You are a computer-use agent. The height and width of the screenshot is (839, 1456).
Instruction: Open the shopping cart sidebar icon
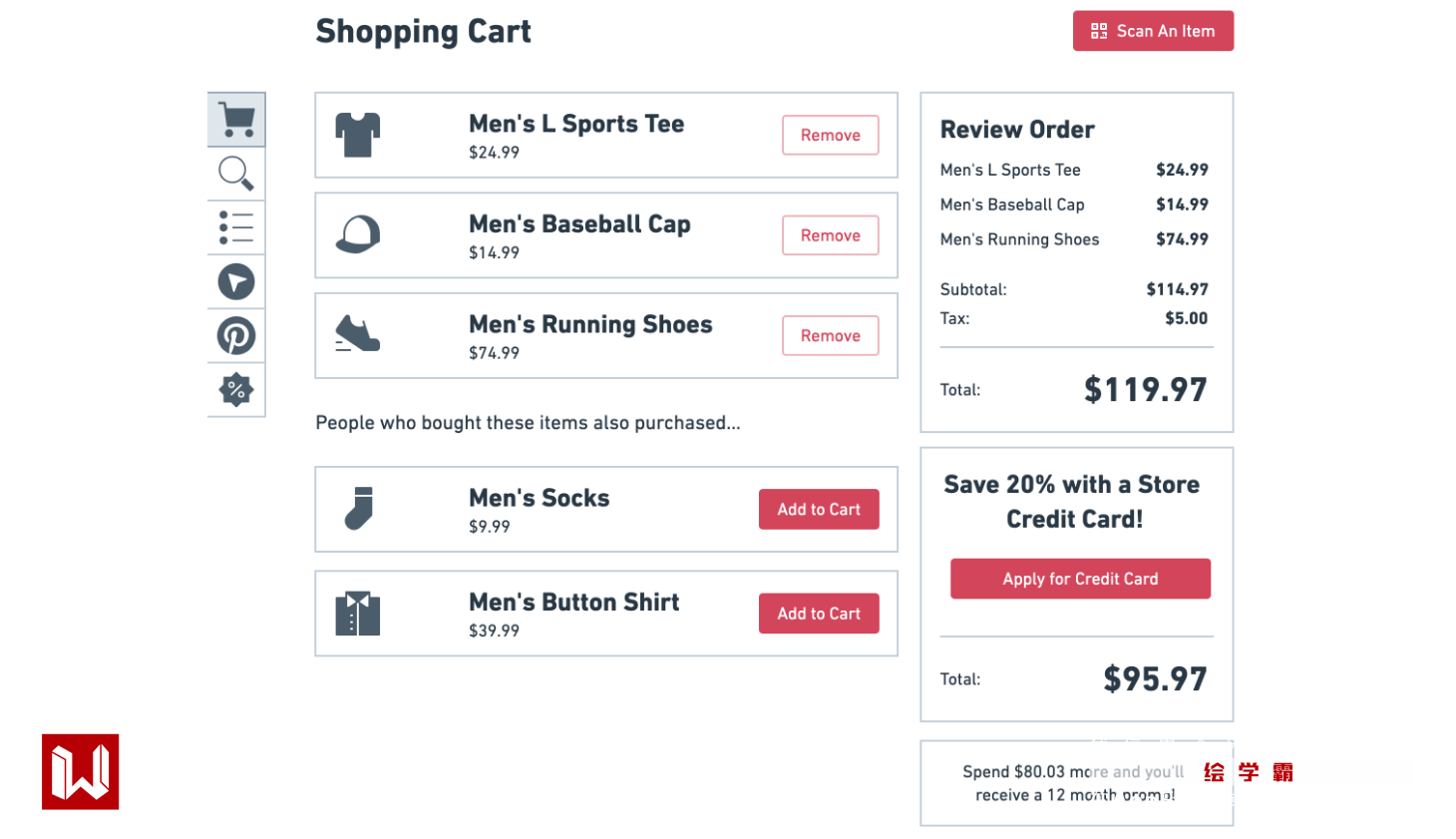(x=236, y=120)
